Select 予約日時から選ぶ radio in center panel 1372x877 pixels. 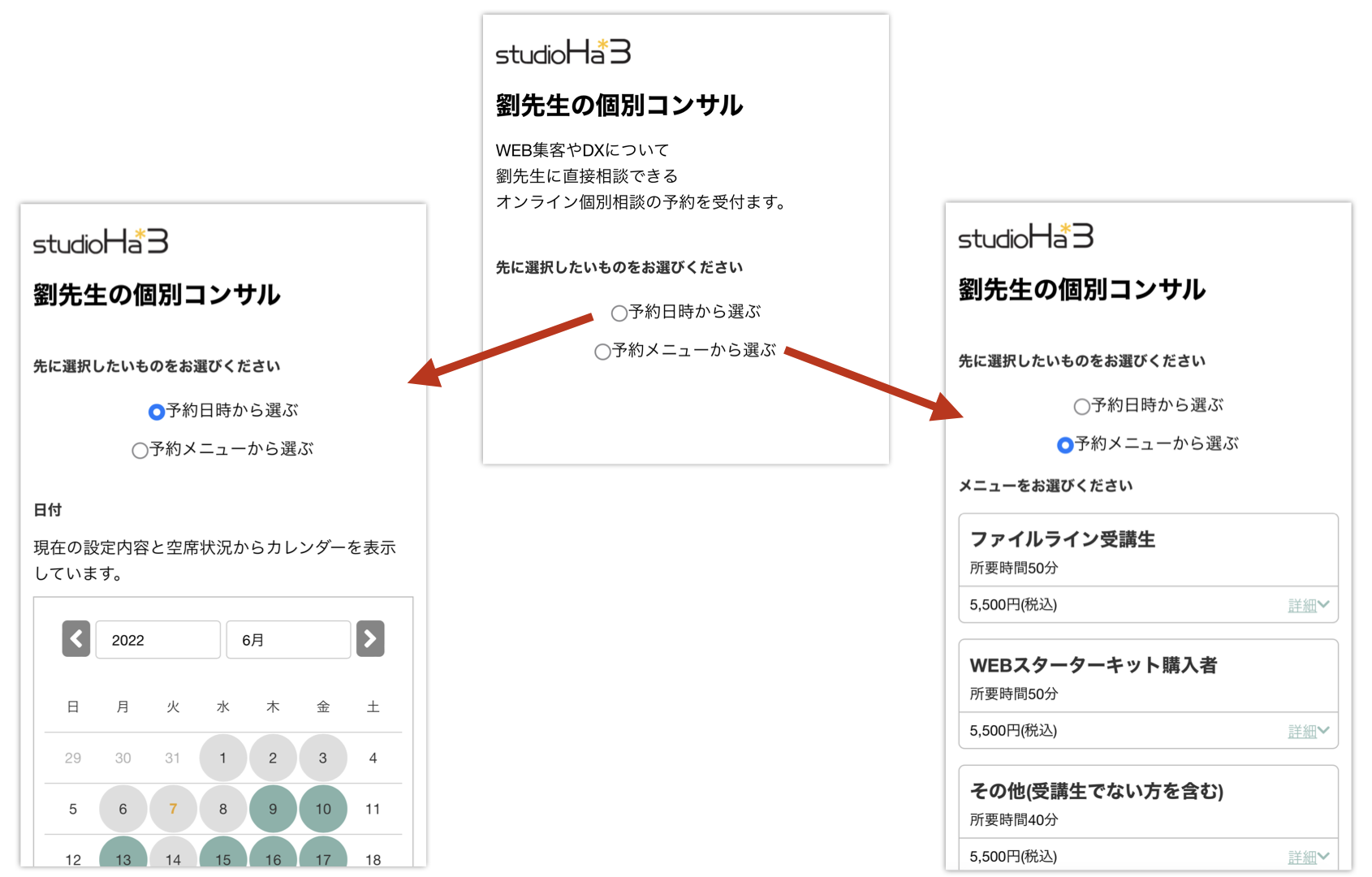619,313
